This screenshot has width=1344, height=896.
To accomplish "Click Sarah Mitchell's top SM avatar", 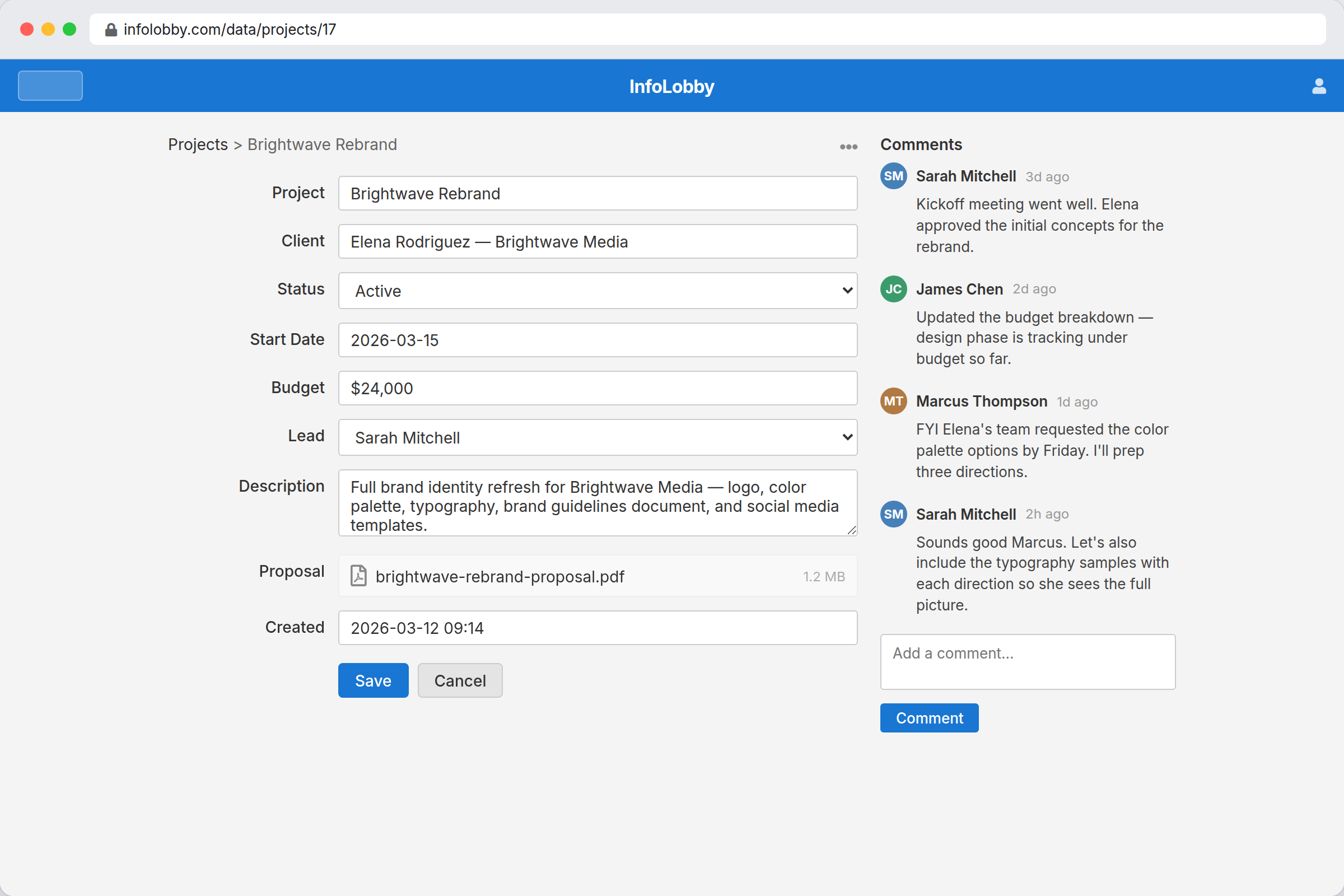I will pyautogui.click(x=893, y=176).
